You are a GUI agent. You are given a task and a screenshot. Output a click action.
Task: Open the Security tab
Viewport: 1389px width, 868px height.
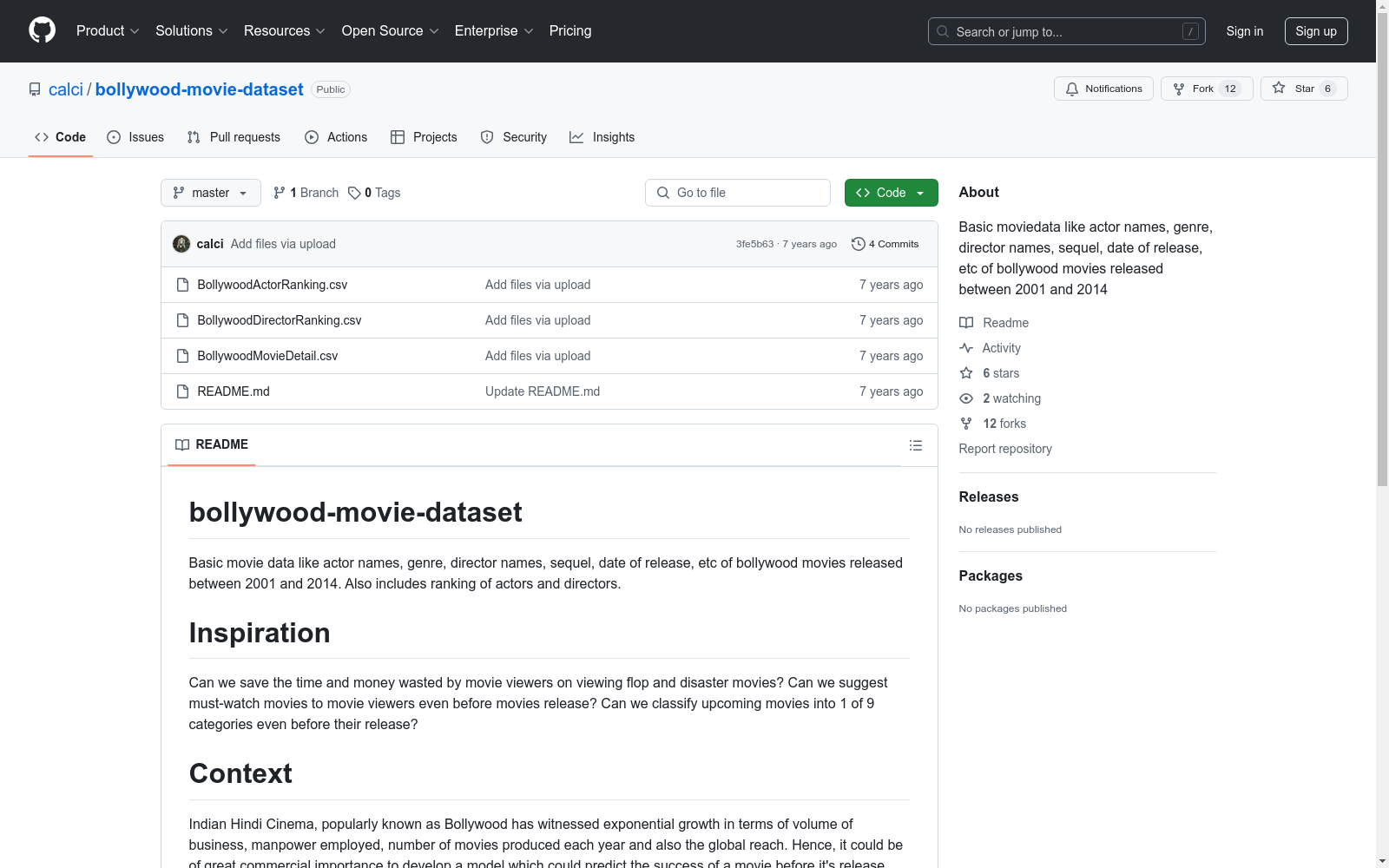[514, 137]
